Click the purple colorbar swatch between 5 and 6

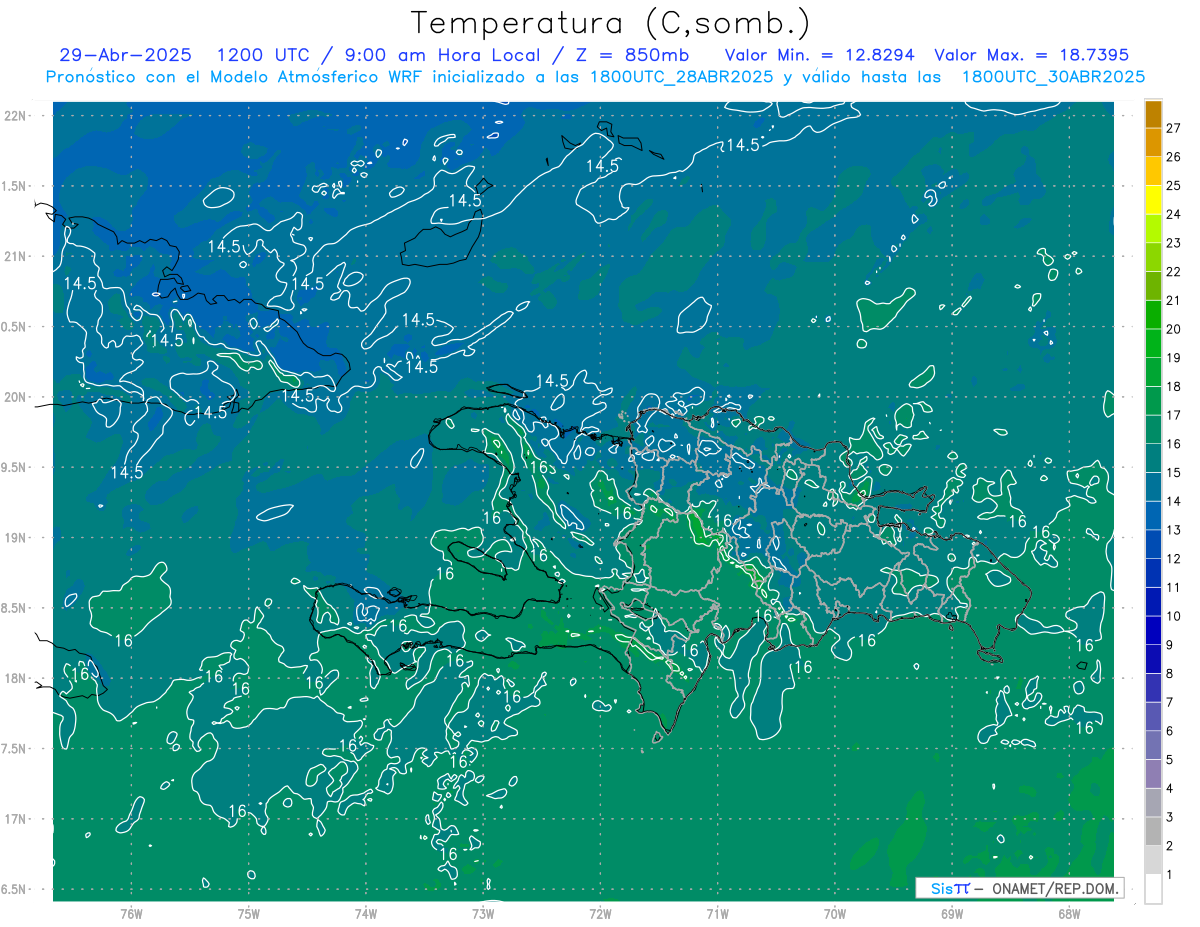click(1153, 746)
